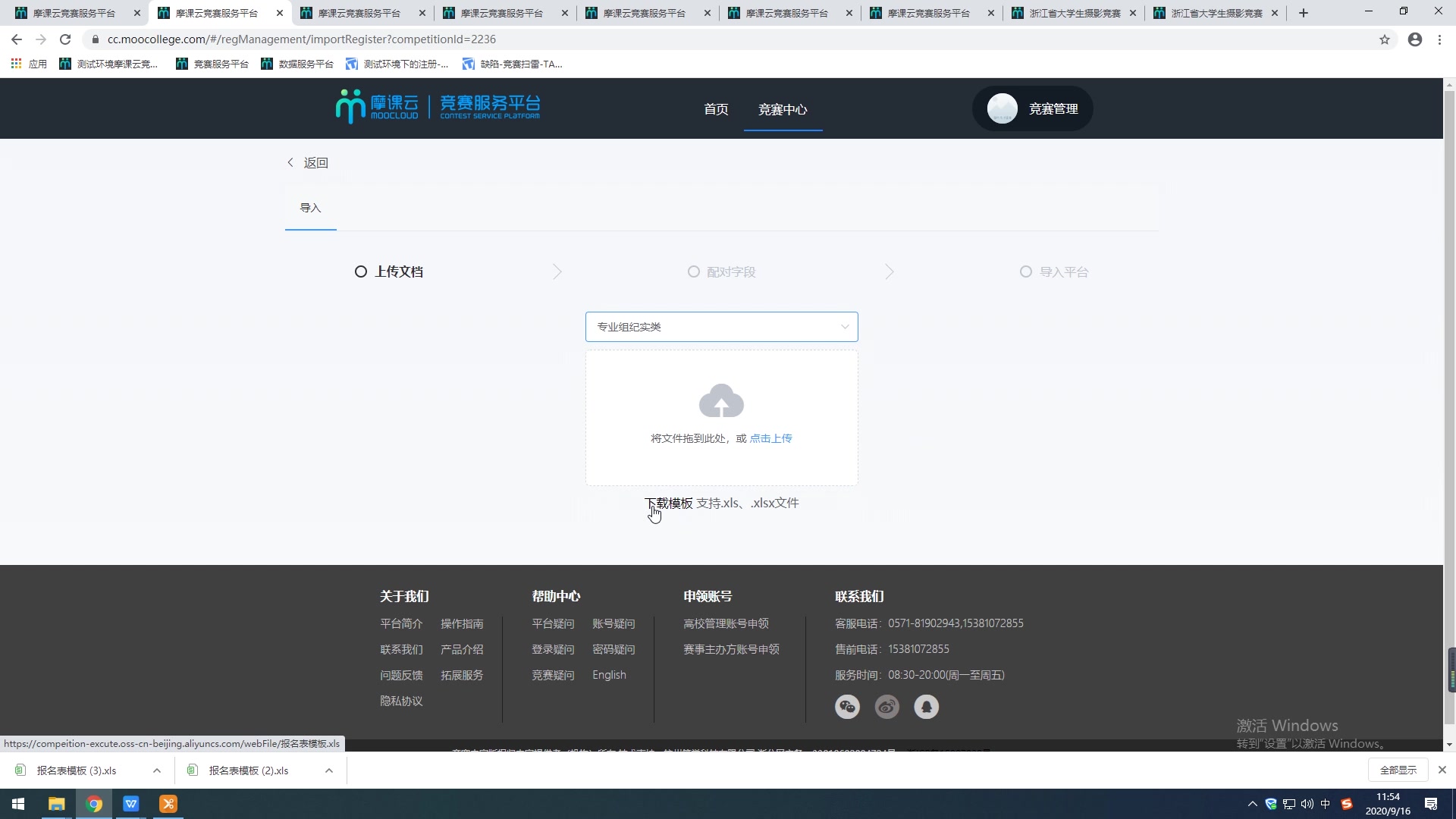Click 全部显示 to show all downloads
1456x819 pixels.
[1398, 770]
